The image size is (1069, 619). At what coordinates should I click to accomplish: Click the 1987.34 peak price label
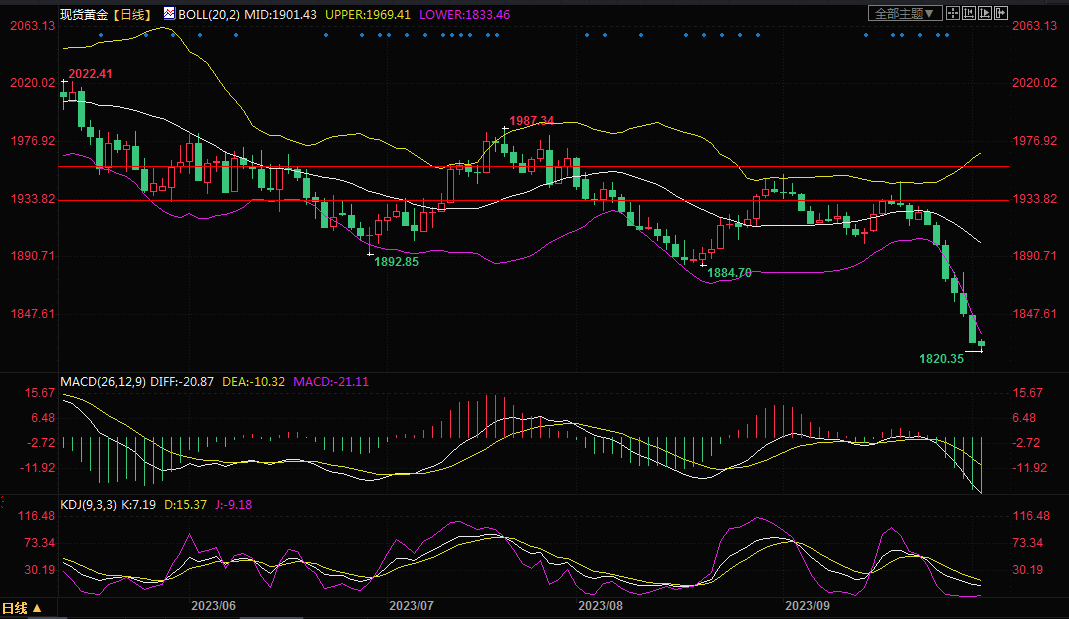pyautogui.click(x=531, y=120)
